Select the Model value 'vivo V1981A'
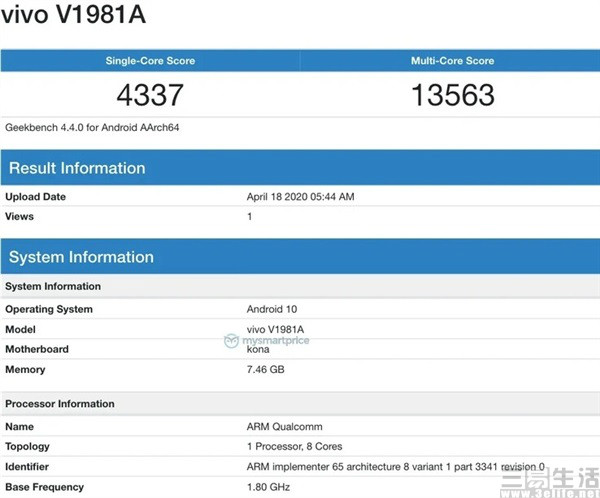The image size is (600, 498). (x=276, y=329)
